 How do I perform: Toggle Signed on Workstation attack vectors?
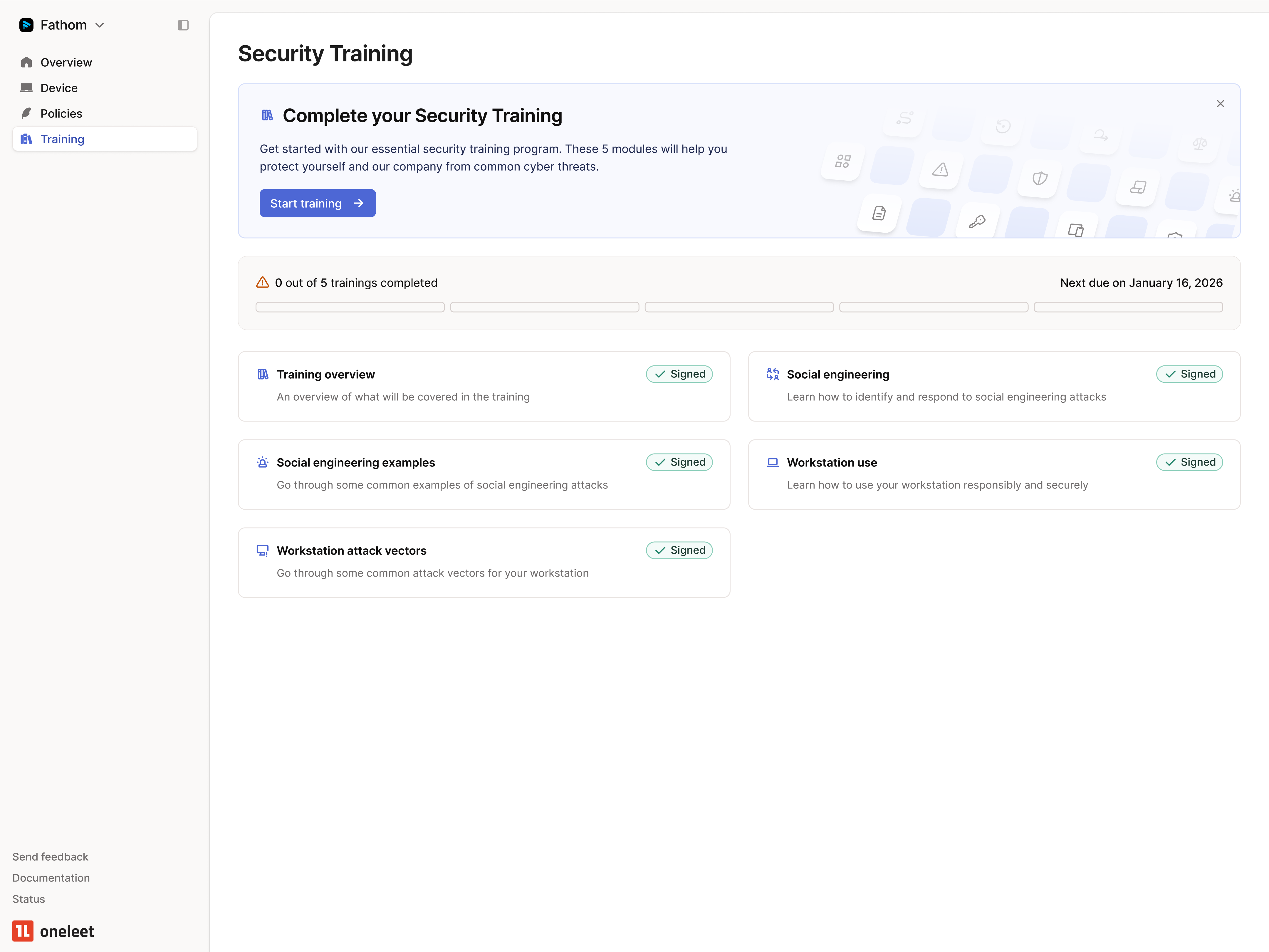[x=679, y=550]
